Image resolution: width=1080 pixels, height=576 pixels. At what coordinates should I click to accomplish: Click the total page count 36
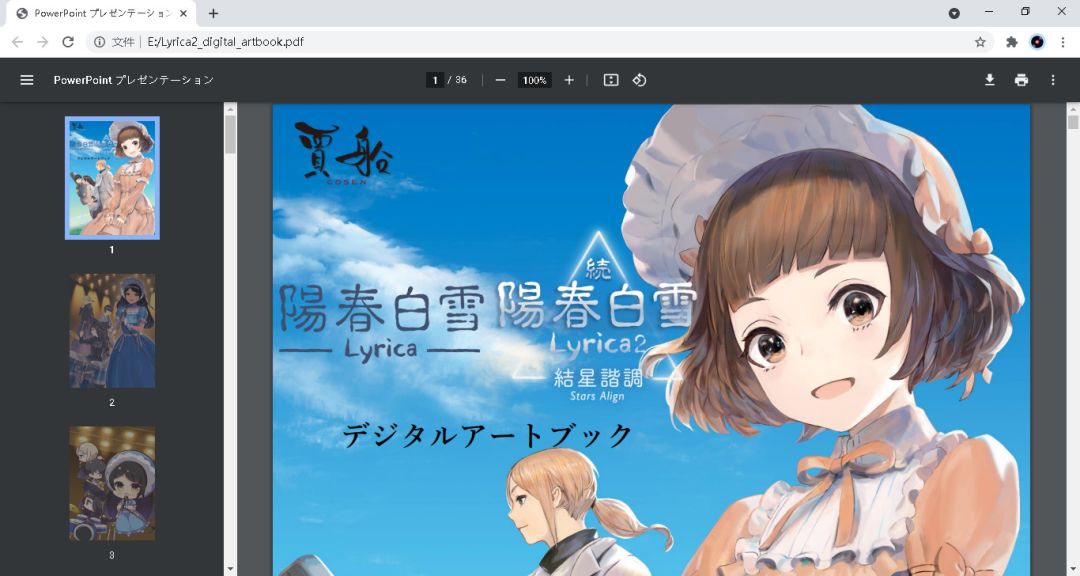coord(461,80)
